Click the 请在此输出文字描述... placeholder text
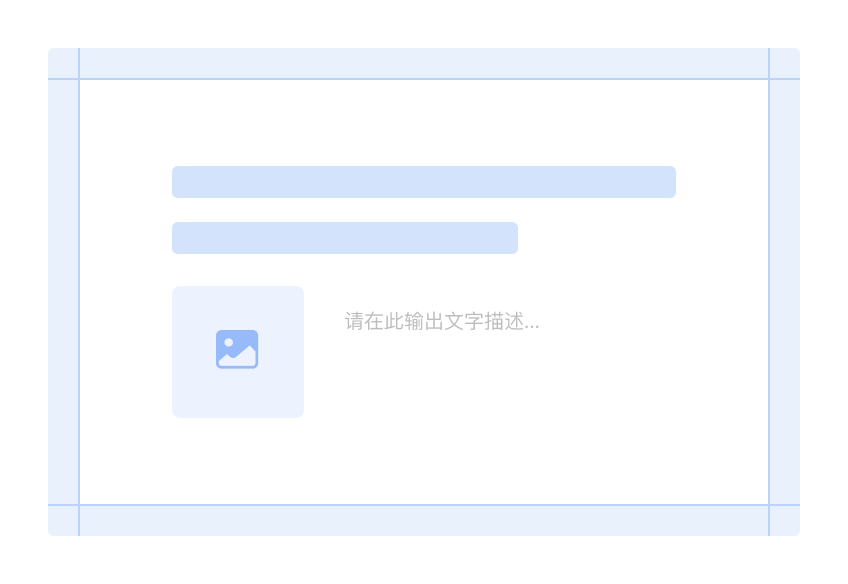 point(442,321)
